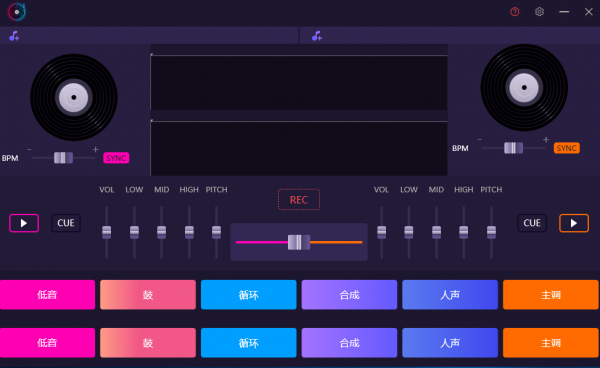Trigger bottom row 低音 pad
Image resolution: width=600 pixels, height=368 pixels.
click(x=47, y=343)
